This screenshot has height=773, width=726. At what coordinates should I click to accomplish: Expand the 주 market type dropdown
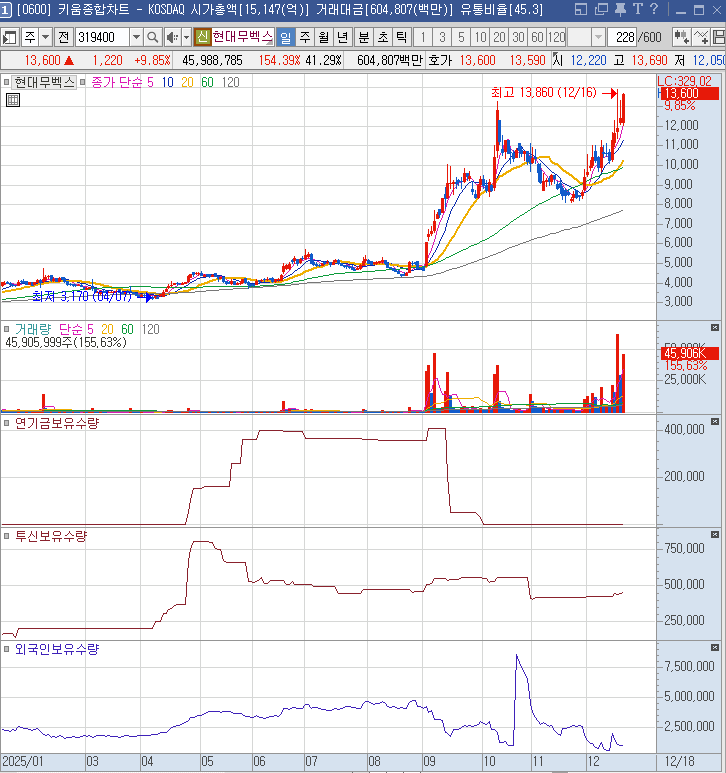[46, 37]
